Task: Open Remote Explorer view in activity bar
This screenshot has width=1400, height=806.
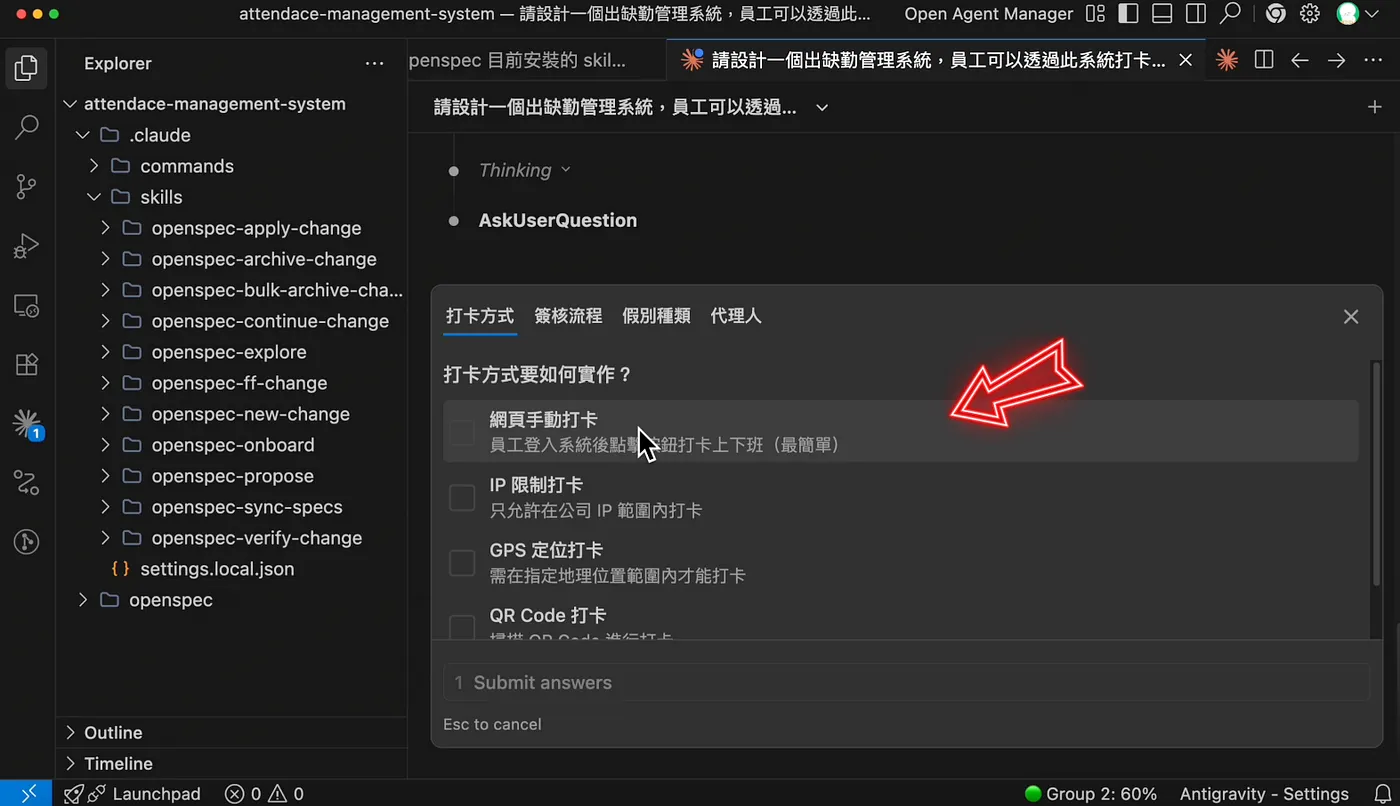Action: pyautogui.click(x=27, y=305)
